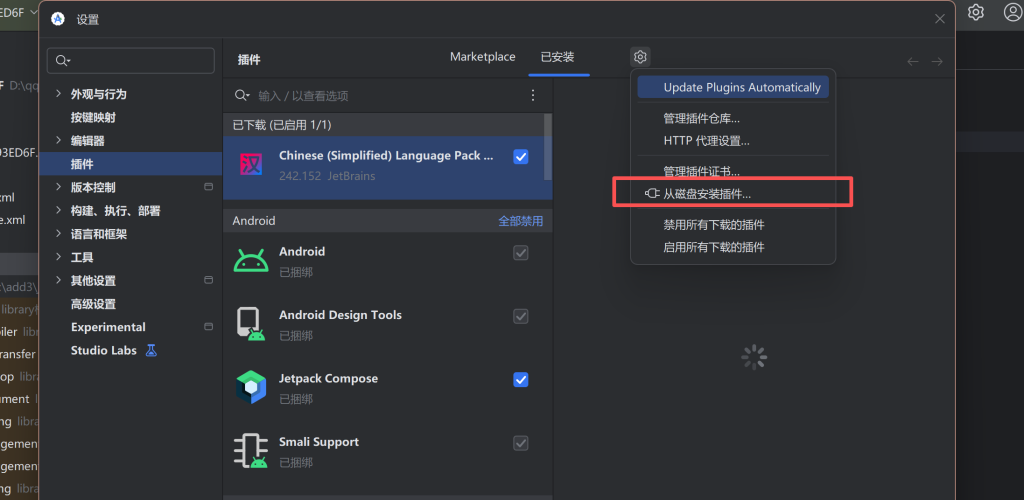The height and width of the screenshot is (500, 1024).
Task: Click the plugin list search magnifier icon
Action: (242, 95)
